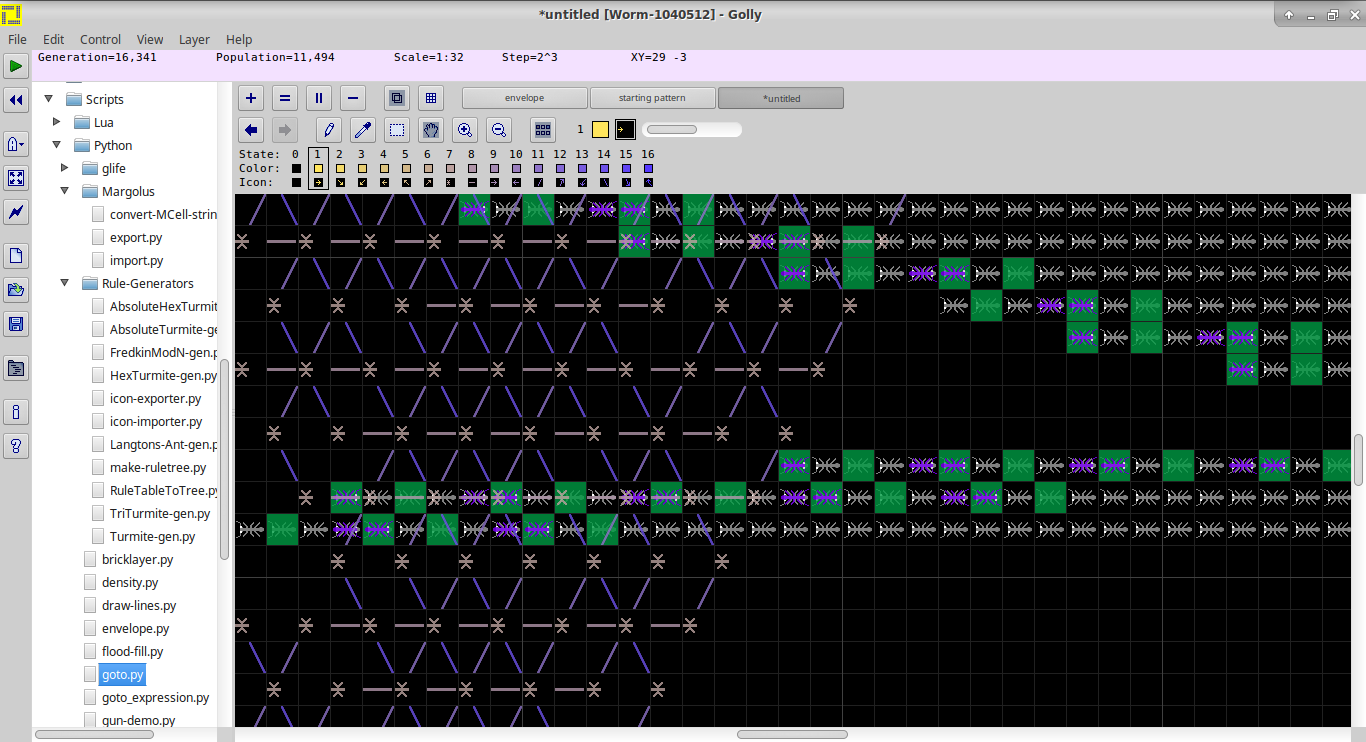Save the pattern using floppy disk icon

(15, 324)
